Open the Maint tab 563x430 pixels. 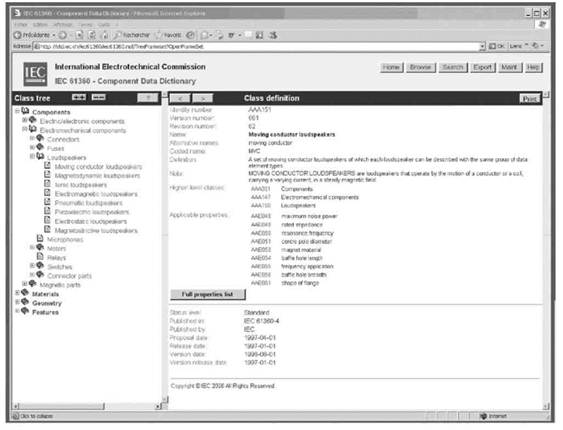(x=510, y=67)
